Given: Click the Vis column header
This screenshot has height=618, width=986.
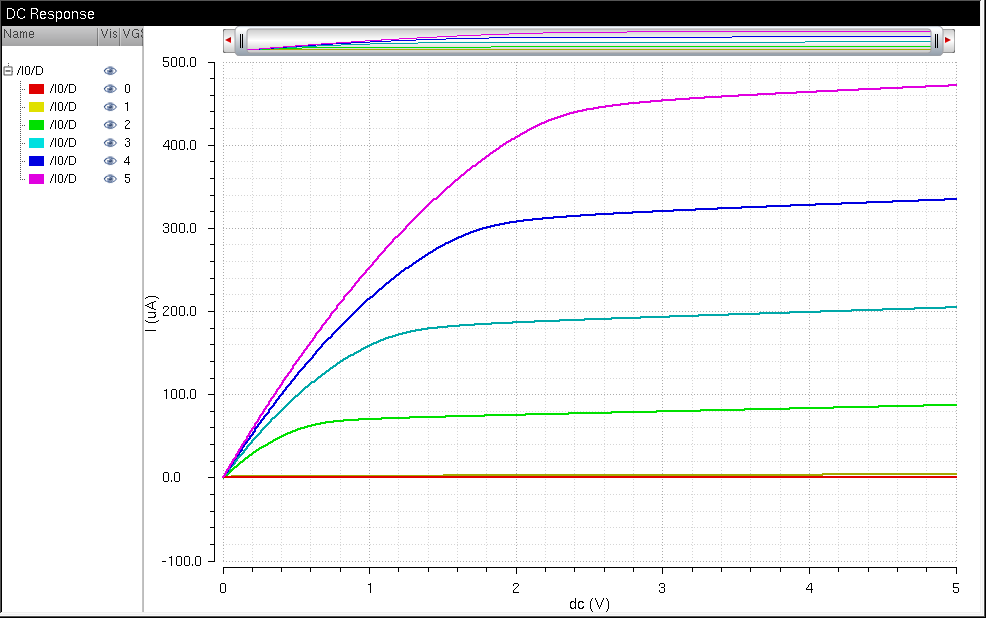Looking at the screenshot, I should click(109, 34).
